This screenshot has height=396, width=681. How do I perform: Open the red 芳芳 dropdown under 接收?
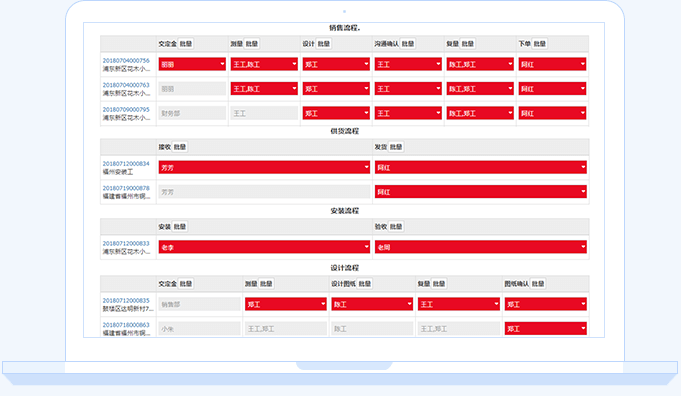[x=264, y=168]
